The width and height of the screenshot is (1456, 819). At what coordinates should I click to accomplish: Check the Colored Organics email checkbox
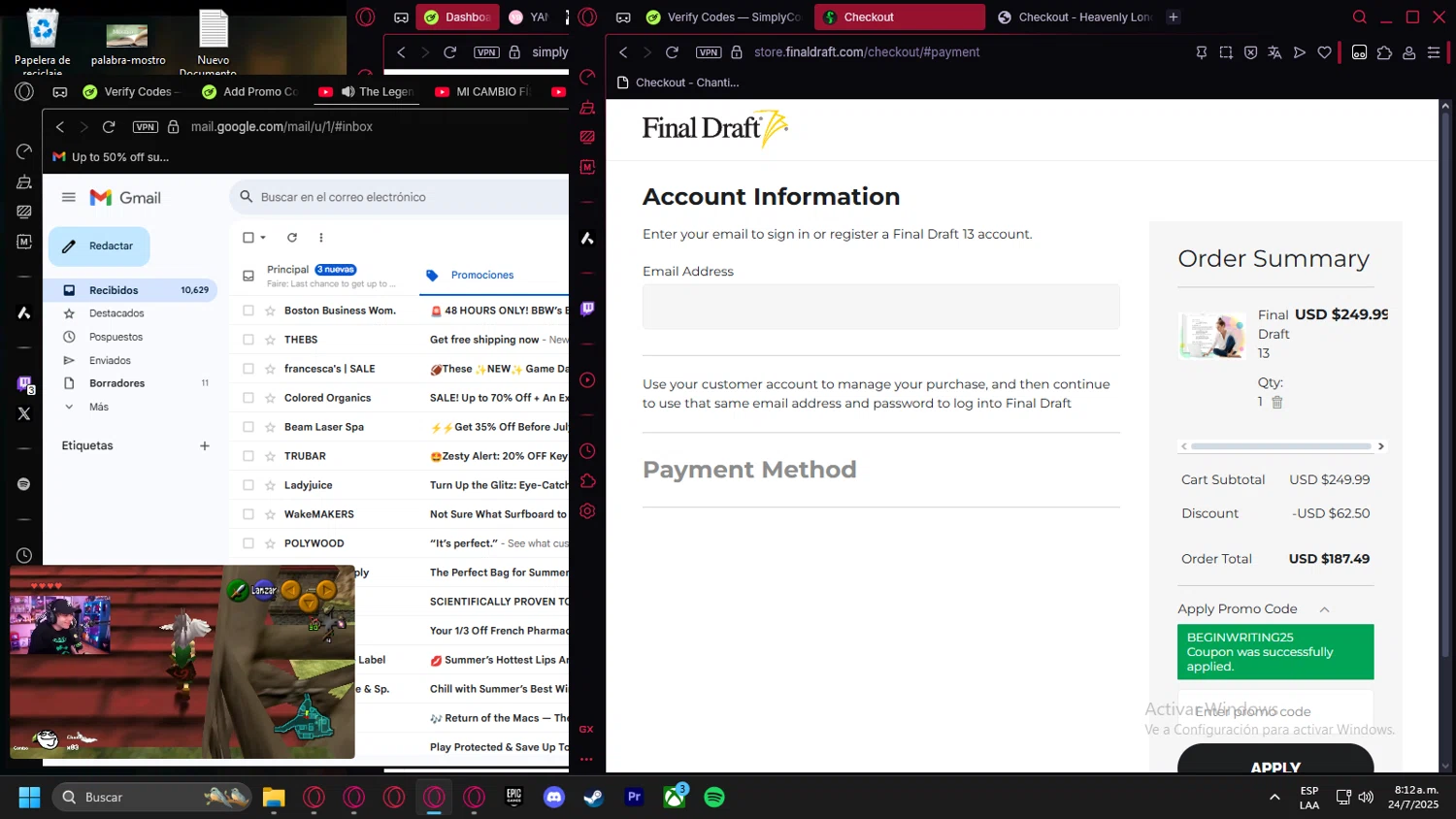pyautogui.click(x=248, y=398)
